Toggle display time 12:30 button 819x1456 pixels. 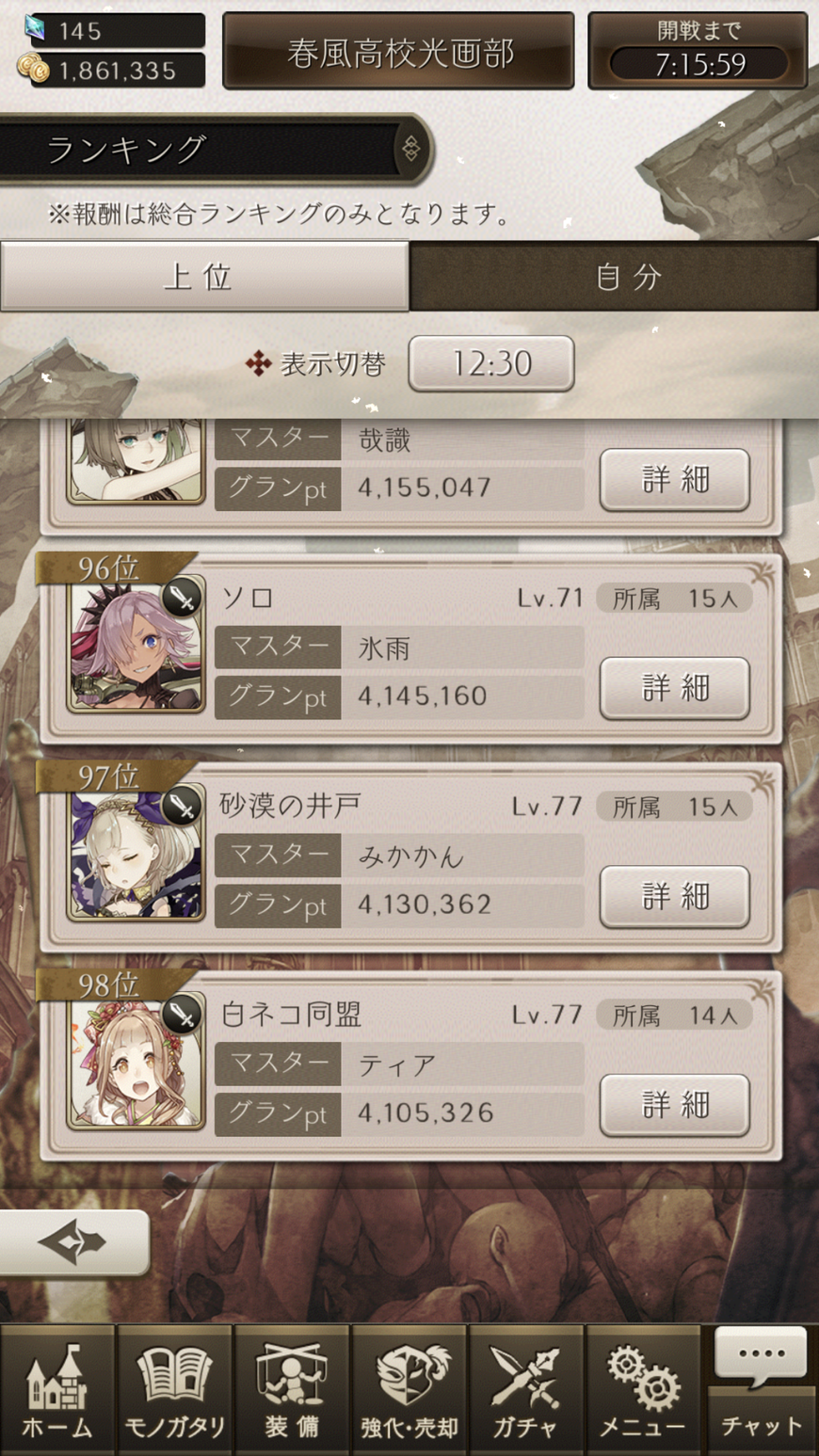491,363
